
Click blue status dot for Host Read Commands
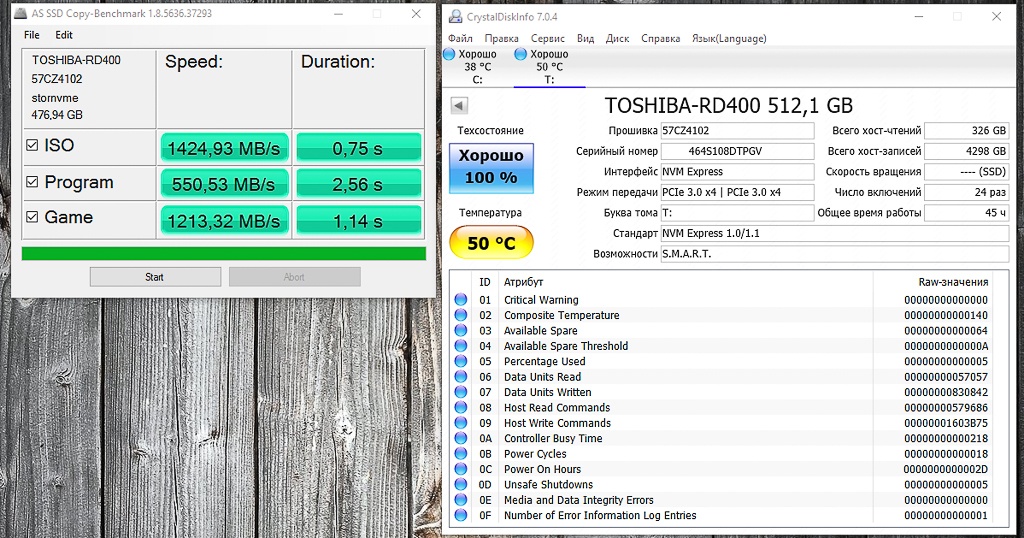461,407
